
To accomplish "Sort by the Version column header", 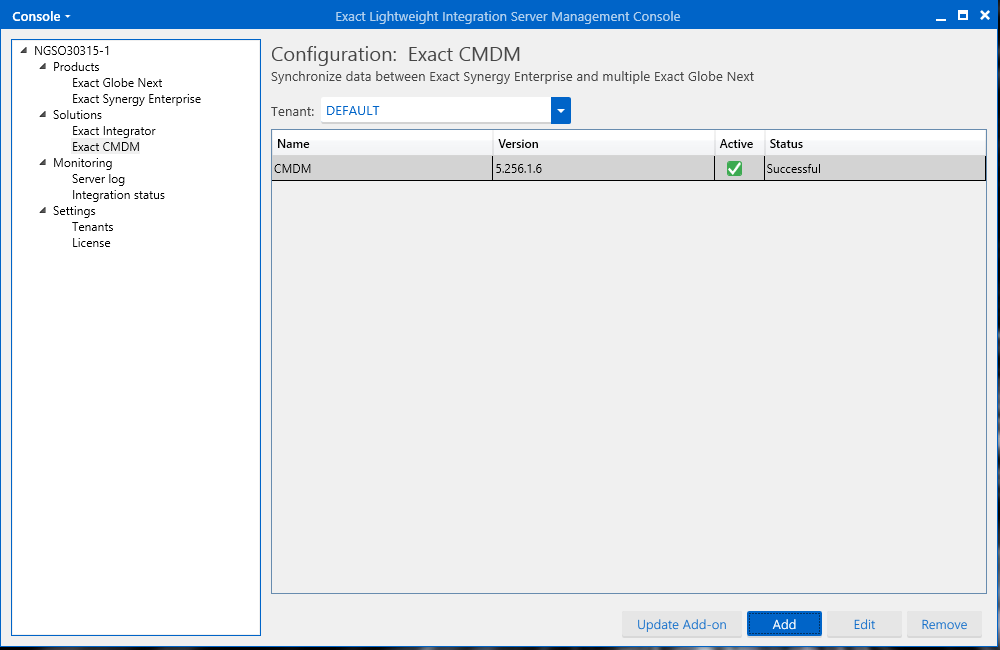I will point(603,144).
